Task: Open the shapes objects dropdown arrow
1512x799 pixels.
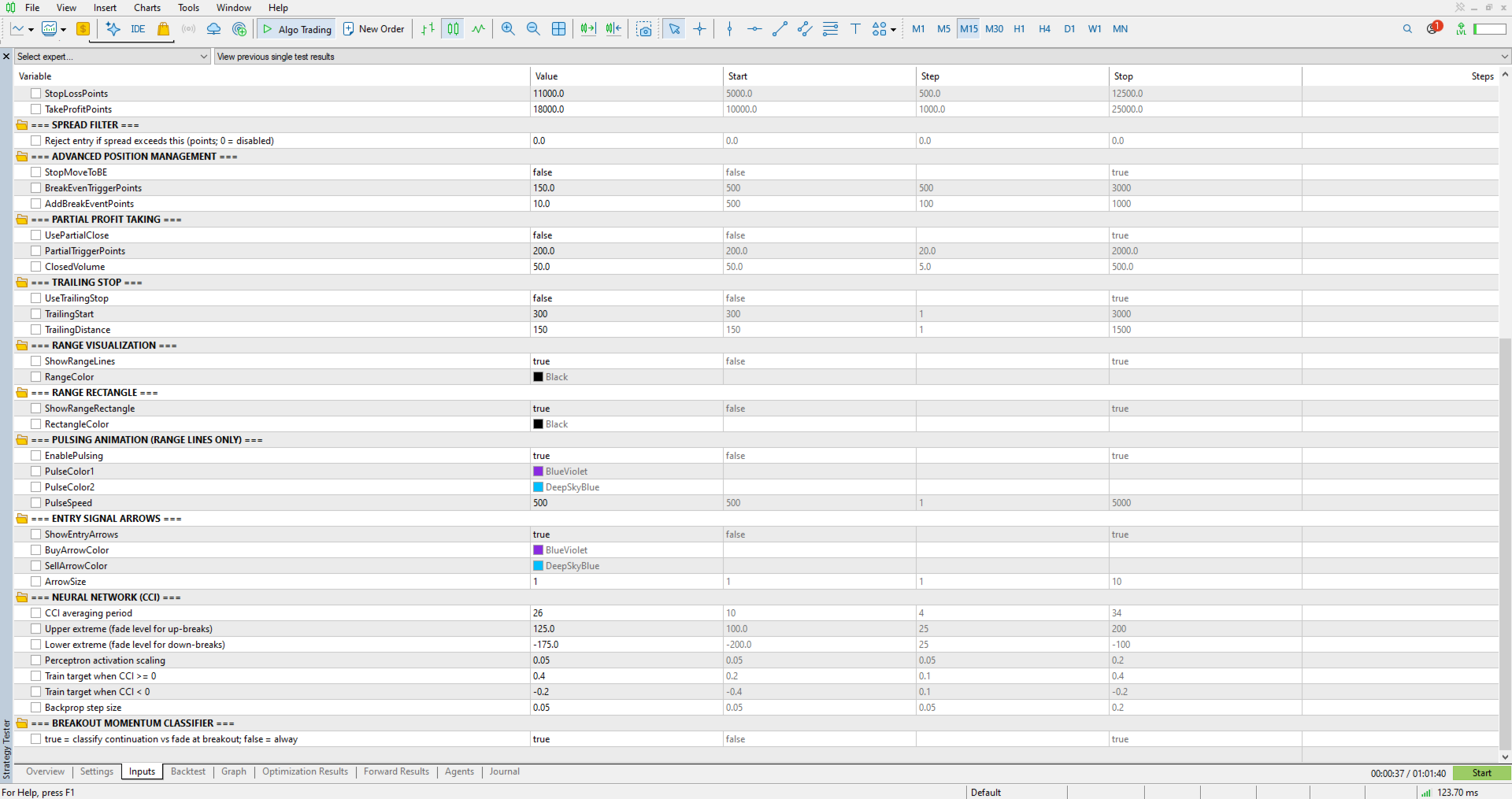Action: click(x=893, y=30)
